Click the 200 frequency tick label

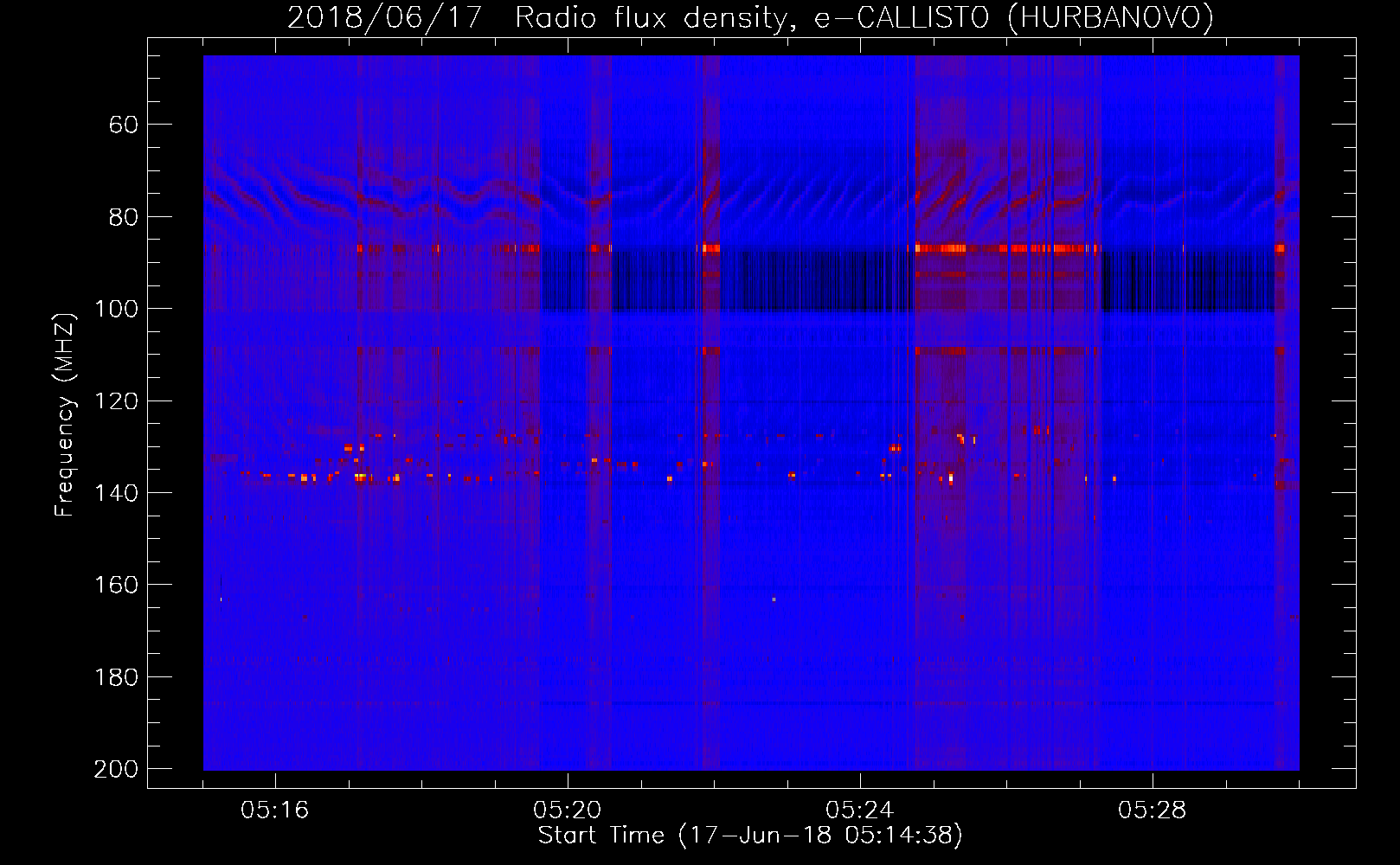[x=116, y=769]
